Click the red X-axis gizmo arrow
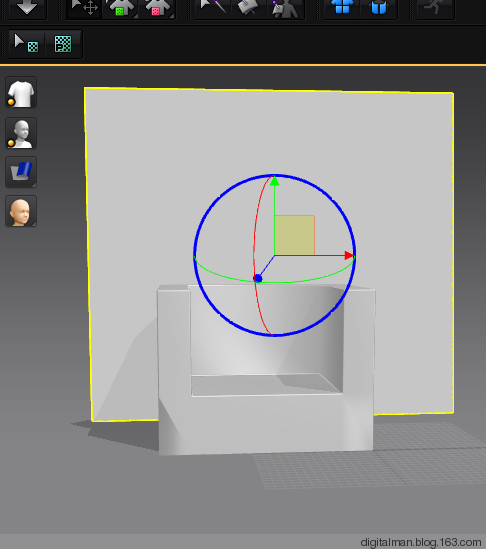This screenshot has width=486, height=549. pyautogui.click(x=349, y=255)
